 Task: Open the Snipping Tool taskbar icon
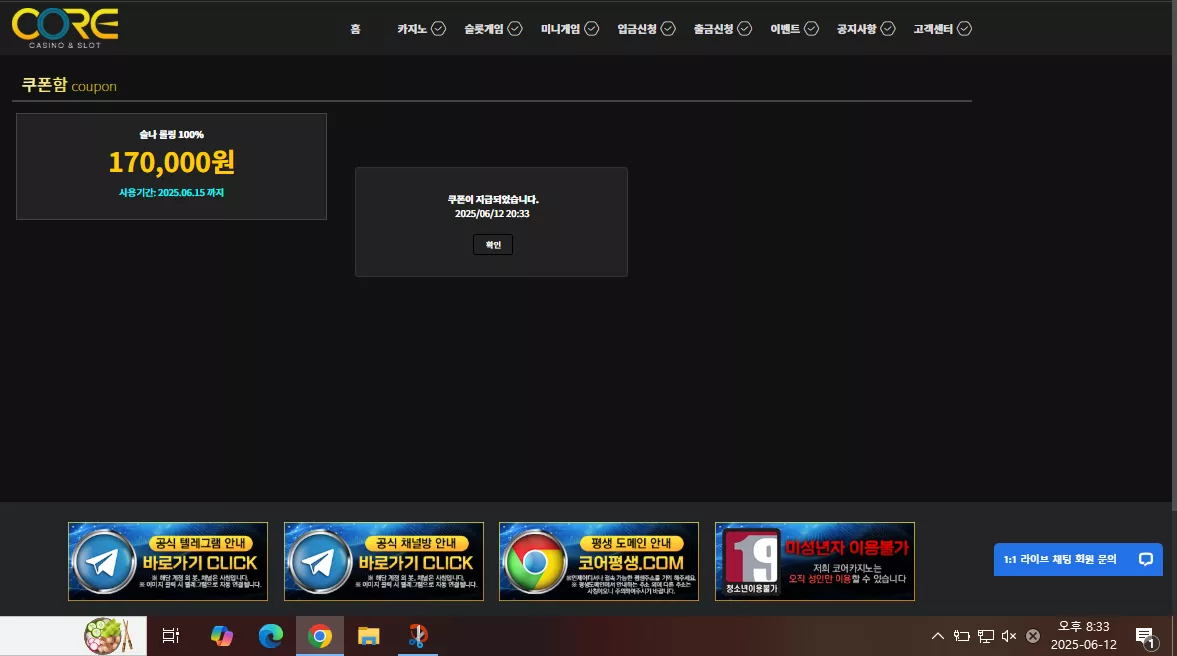pos(418,636)
